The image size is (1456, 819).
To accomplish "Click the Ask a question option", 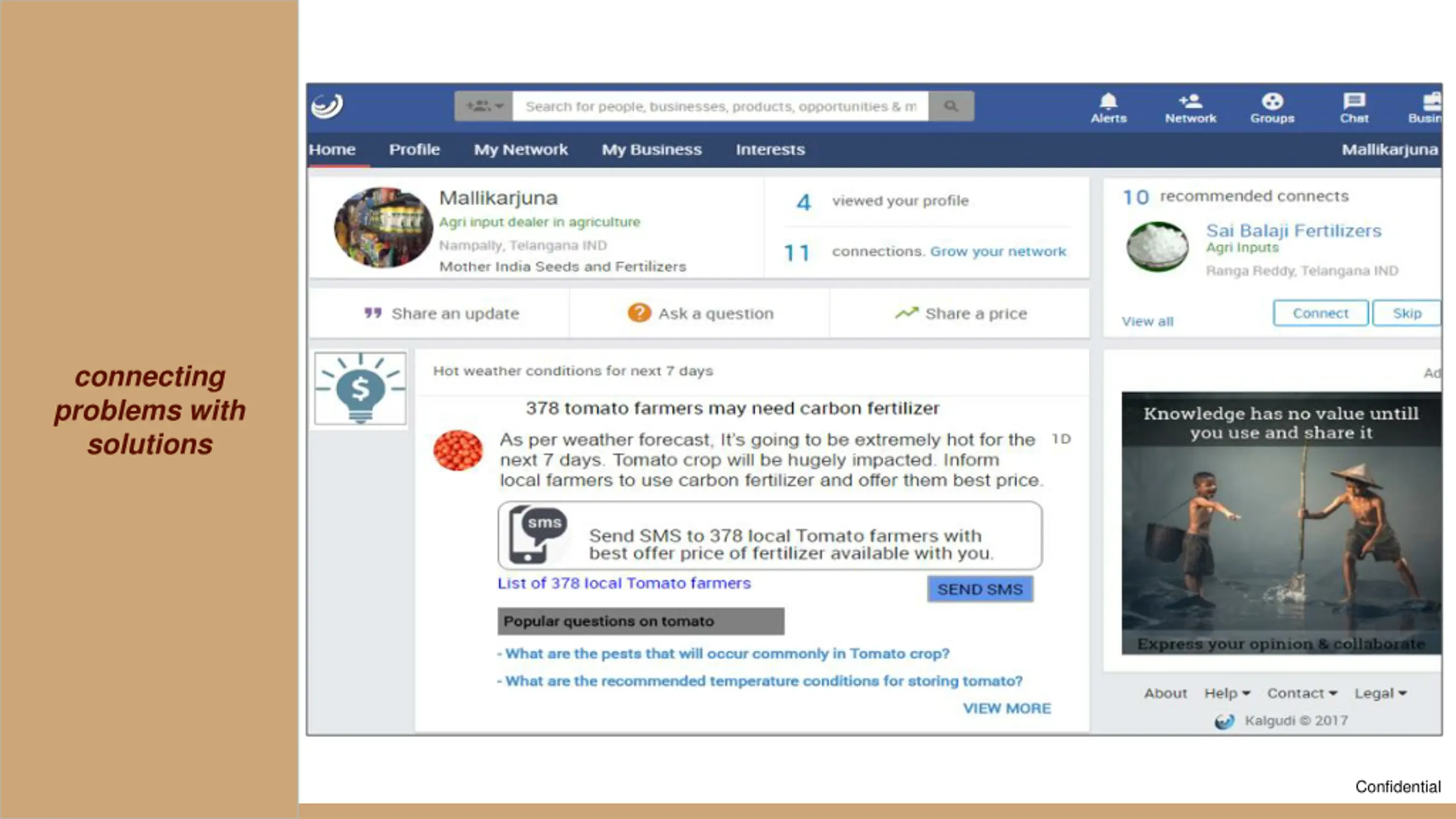I will tap(700, 313).
